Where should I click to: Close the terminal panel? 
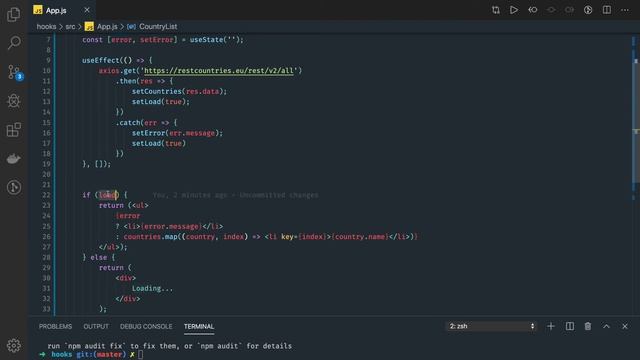(x=625, y=326)
